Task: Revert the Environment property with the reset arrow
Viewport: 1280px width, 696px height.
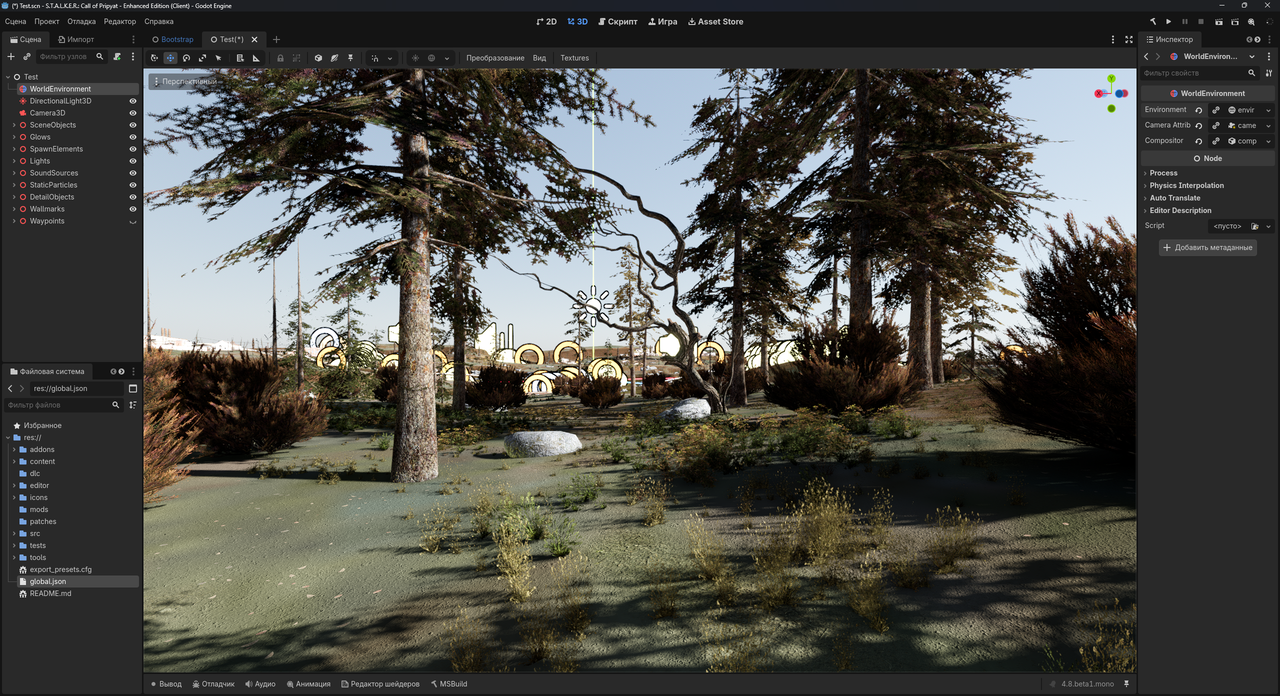Action: pos(1199,110)
